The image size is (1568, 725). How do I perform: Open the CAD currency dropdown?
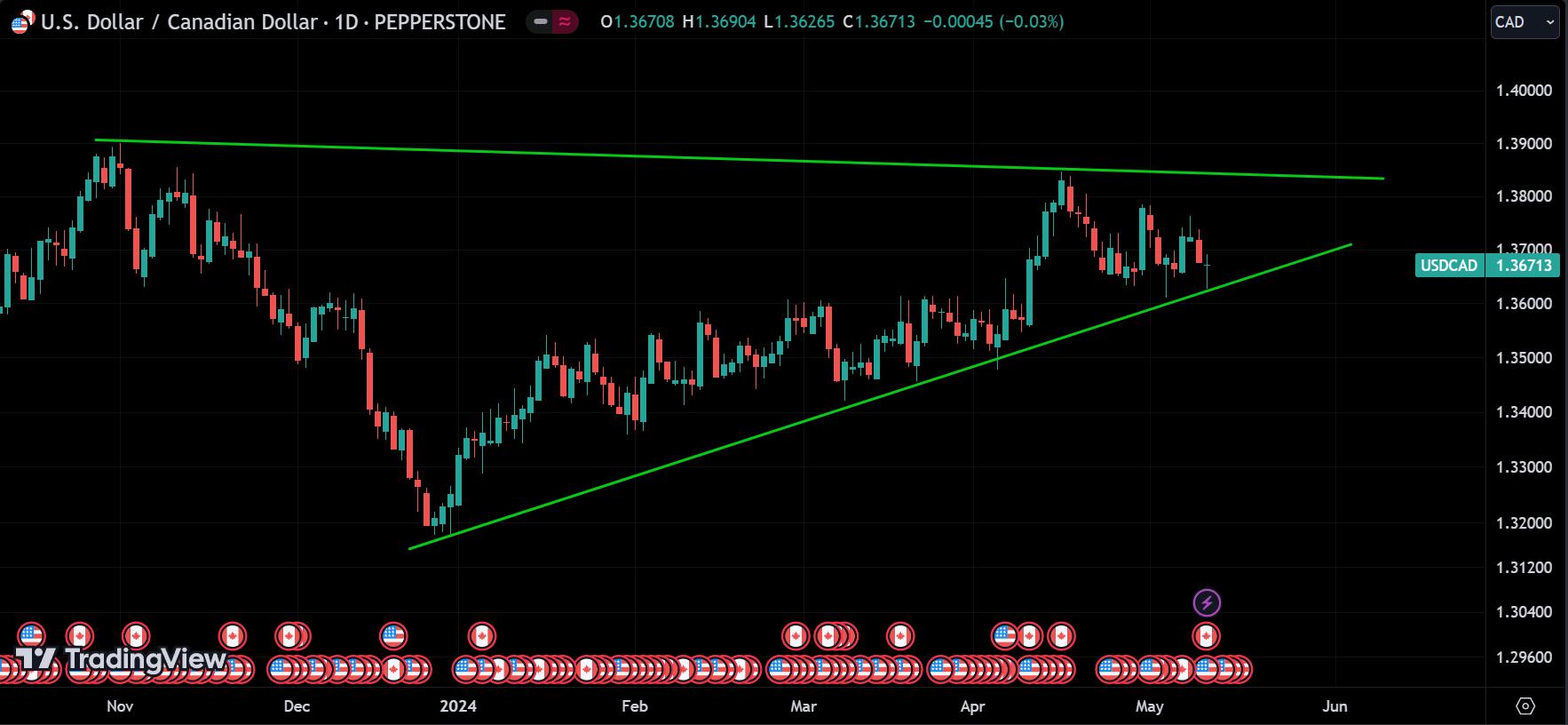1524,22
